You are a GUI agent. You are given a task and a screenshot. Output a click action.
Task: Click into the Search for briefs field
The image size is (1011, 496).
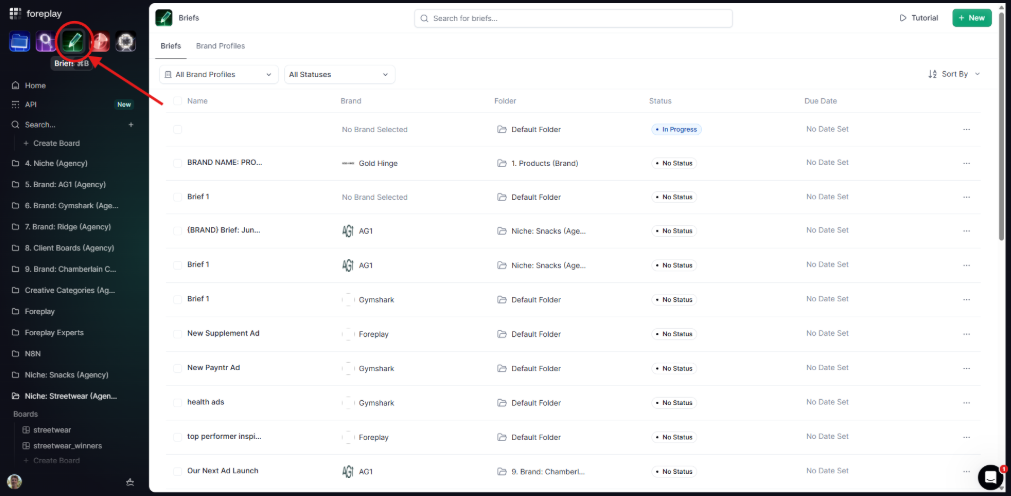pos(573,18)
